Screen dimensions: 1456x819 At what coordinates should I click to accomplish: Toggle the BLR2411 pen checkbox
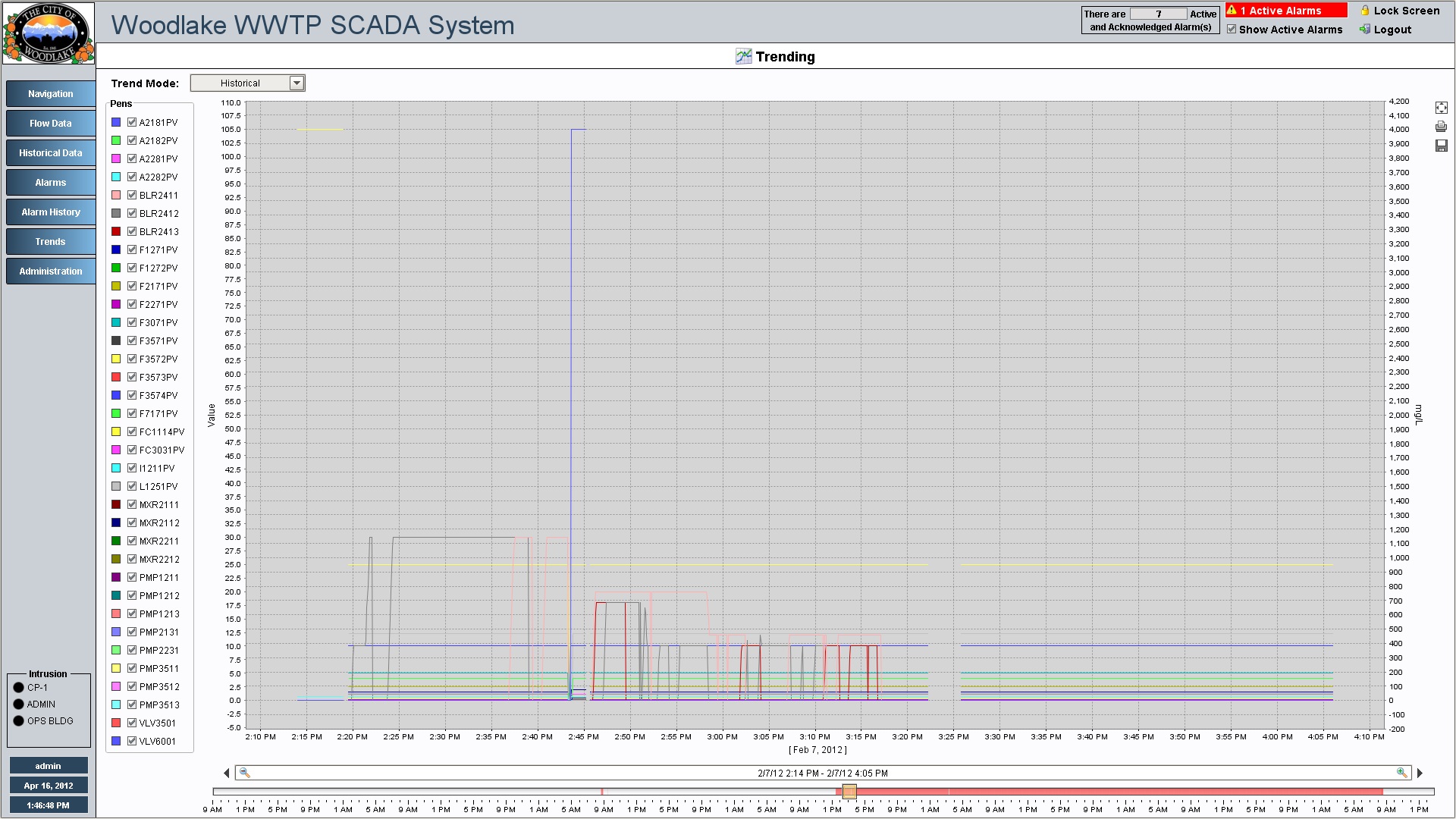coord(132,195)
